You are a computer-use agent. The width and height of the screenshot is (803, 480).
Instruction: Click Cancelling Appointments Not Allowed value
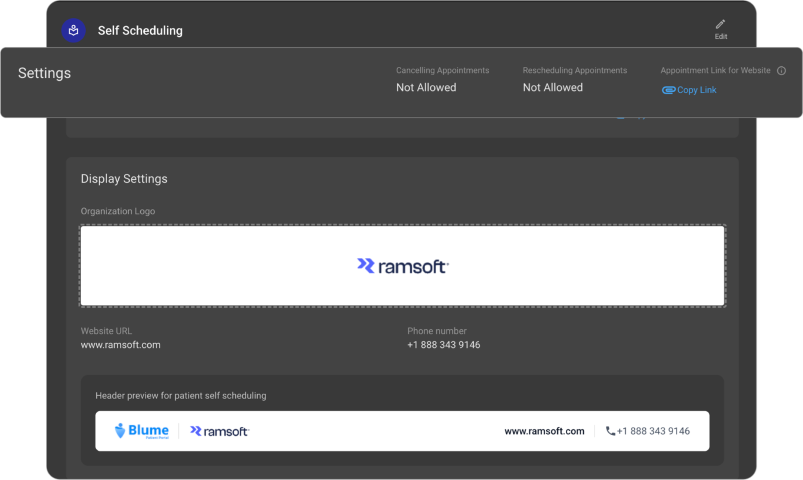(x=426, y=88)
